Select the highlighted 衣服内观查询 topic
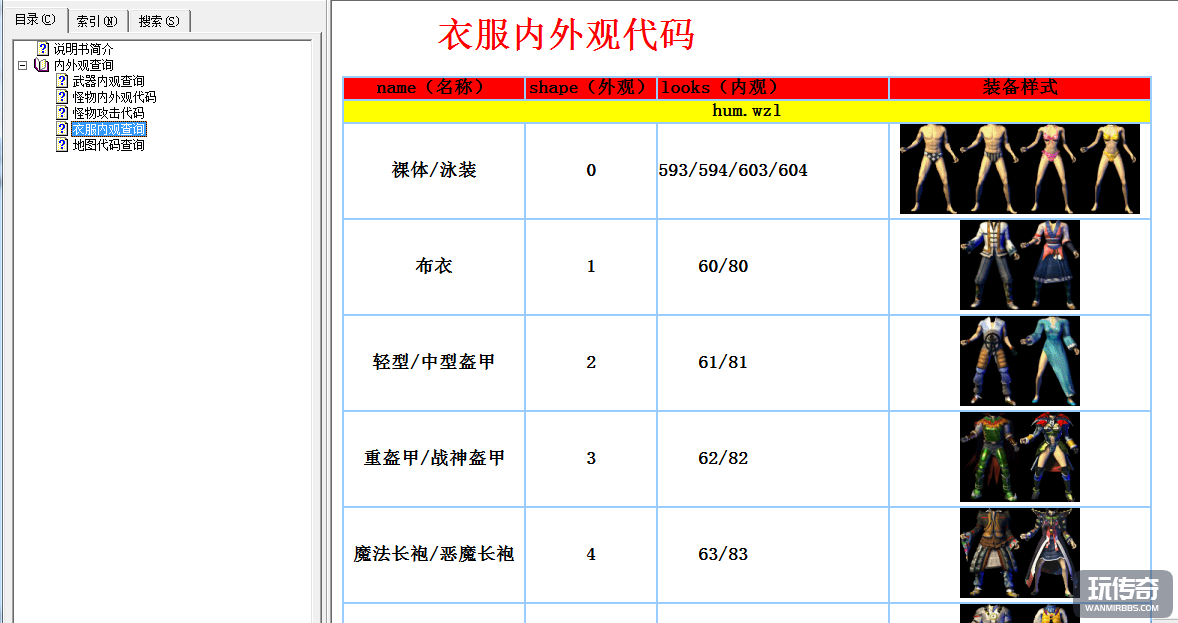The image size is (1178, 623). click(x=109, y=129)
